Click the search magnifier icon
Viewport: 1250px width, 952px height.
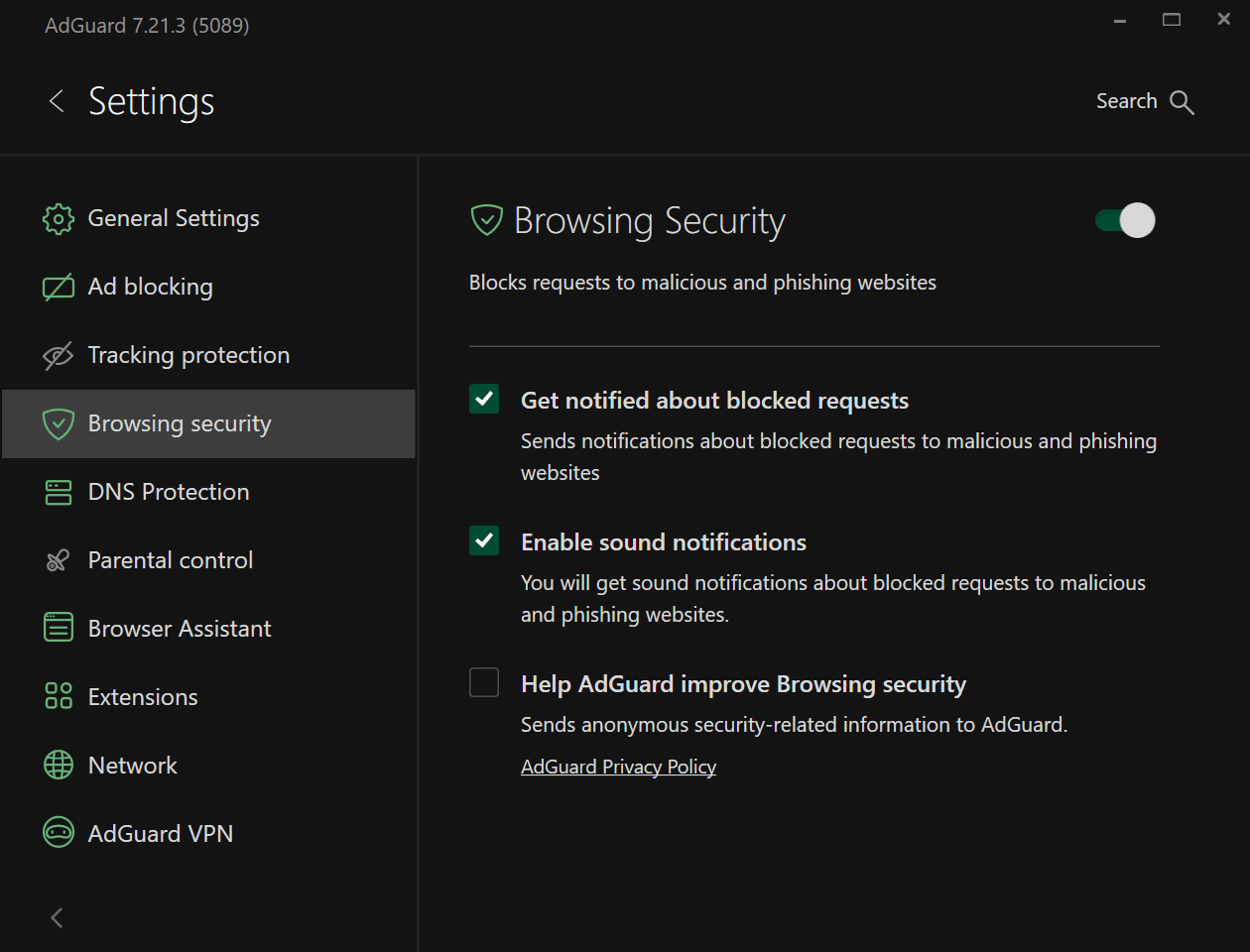(x=1182, y=102)
